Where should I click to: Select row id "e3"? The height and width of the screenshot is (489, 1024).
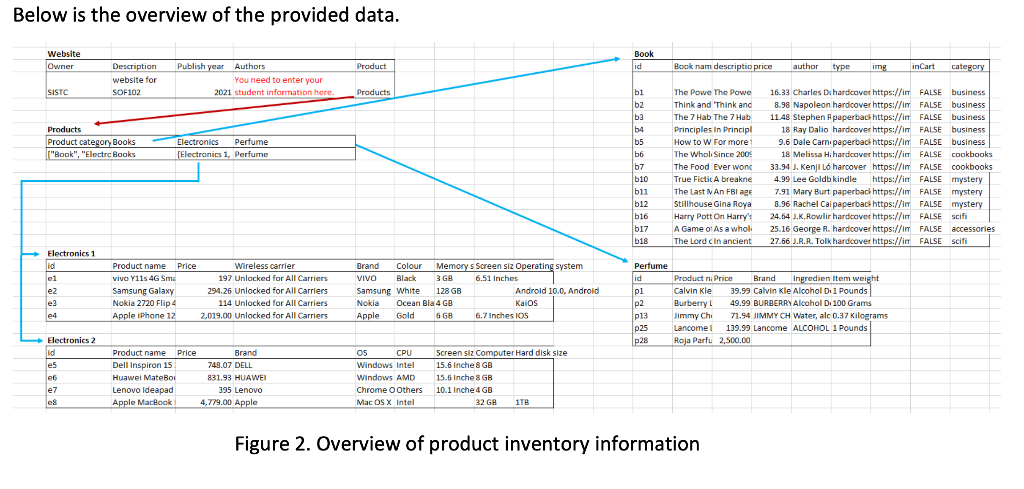(53, 303)
